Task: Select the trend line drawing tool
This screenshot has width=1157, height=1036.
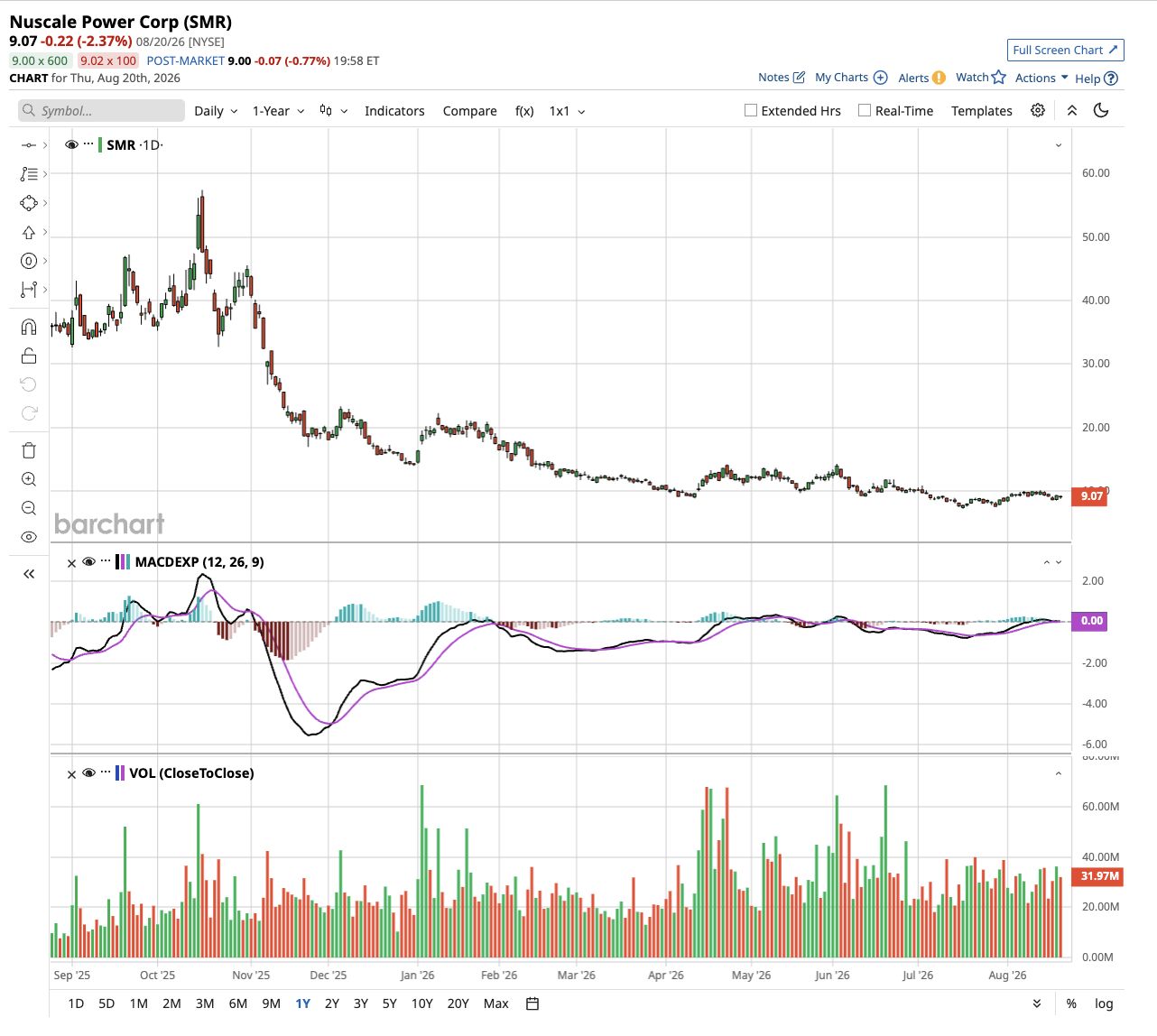Action: tap(29, 144)
